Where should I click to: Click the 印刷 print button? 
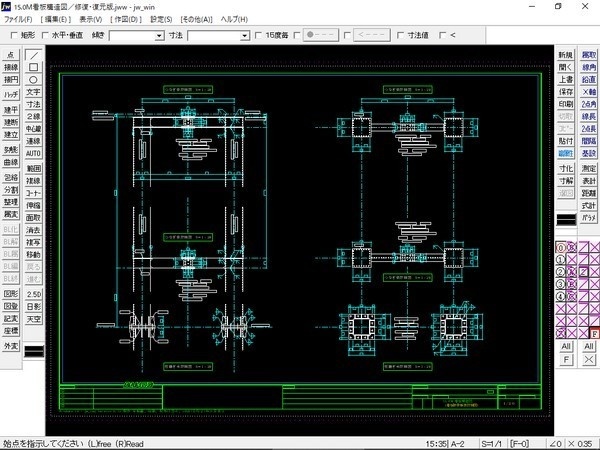(566, 104)
